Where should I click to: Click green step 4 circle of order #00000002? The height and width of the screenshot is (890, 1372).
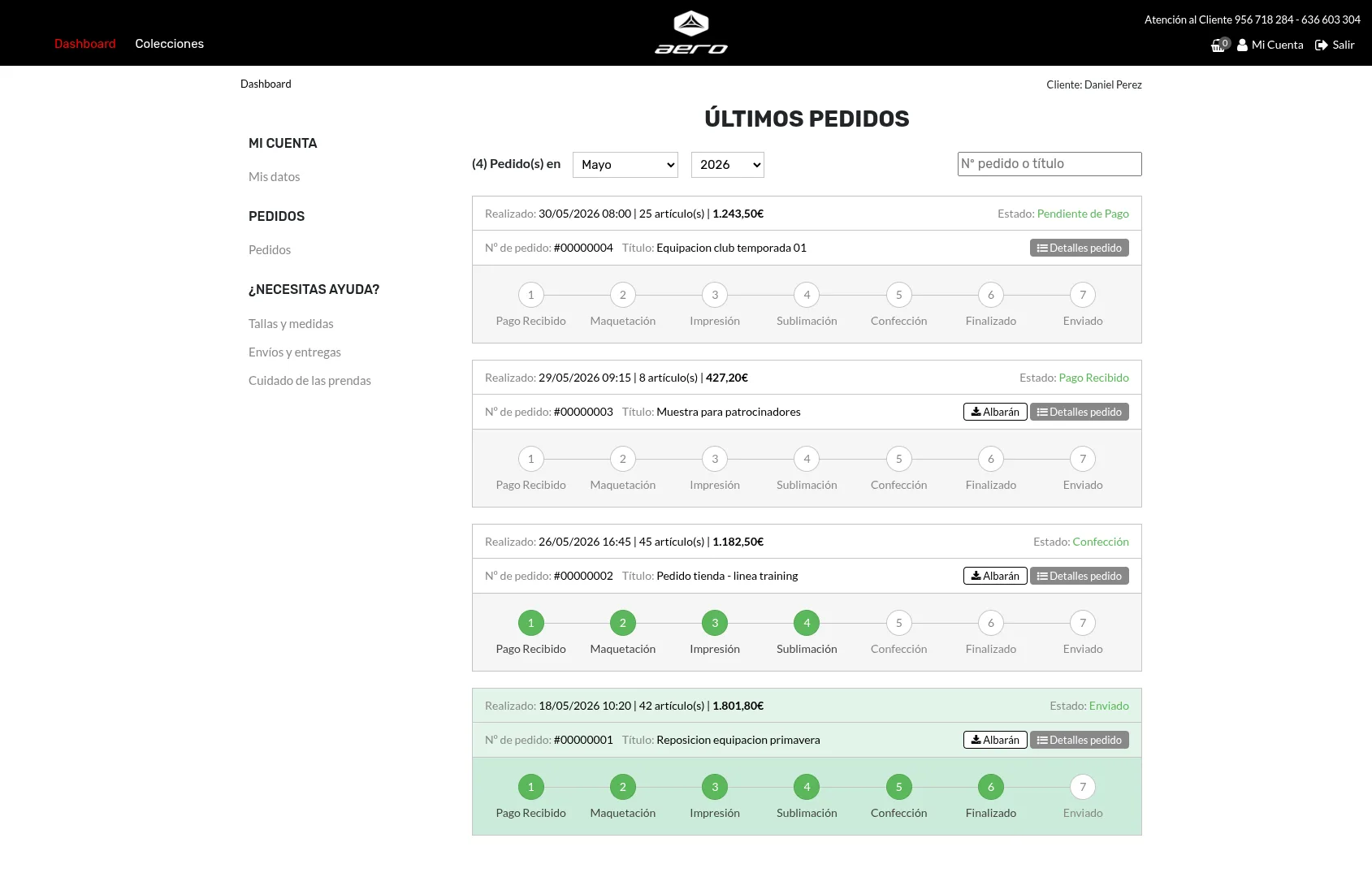click(807, 623)
